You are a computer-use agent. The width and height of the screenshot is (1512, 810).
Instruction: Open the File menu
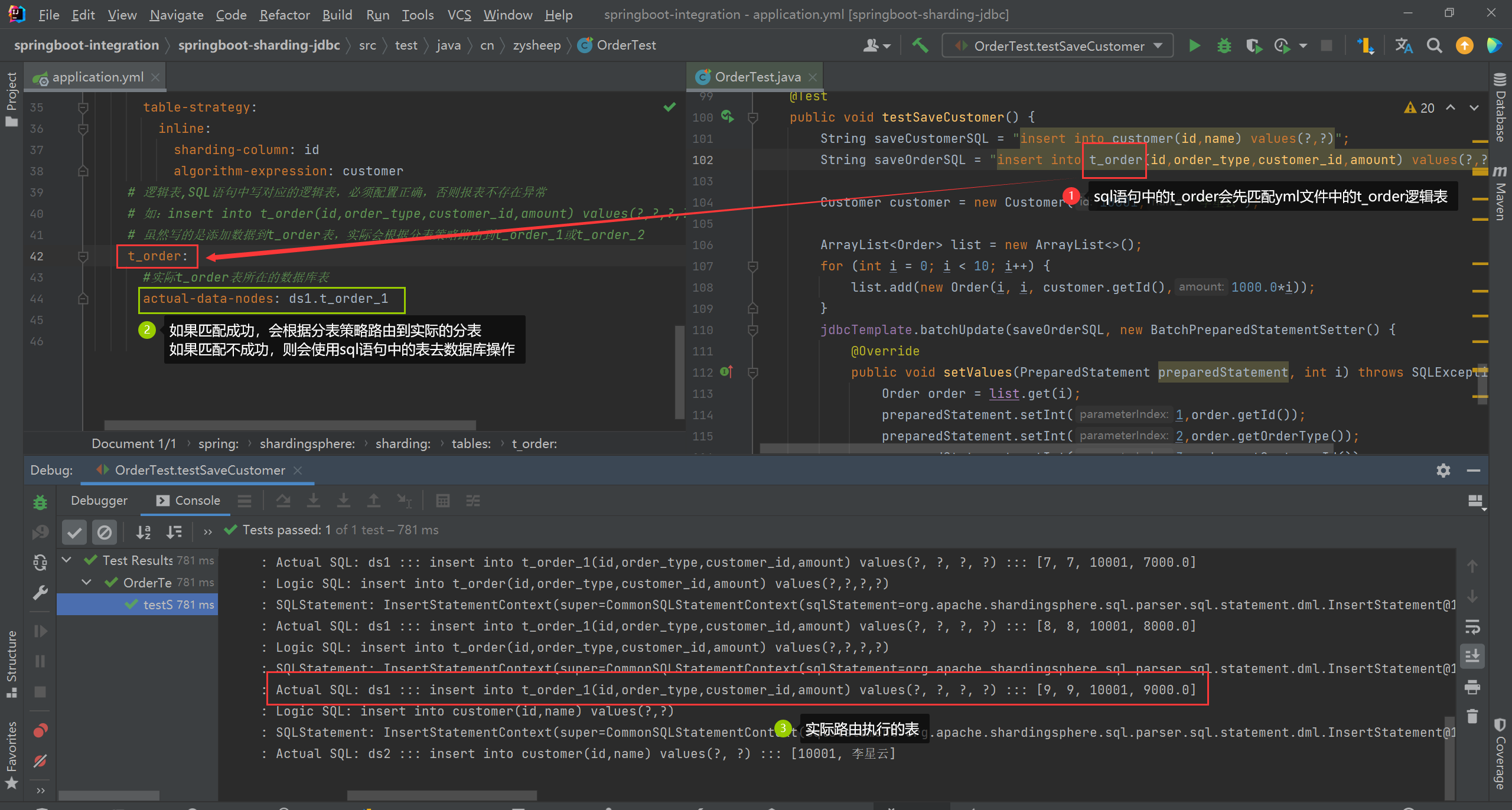(x=48, y=15)
